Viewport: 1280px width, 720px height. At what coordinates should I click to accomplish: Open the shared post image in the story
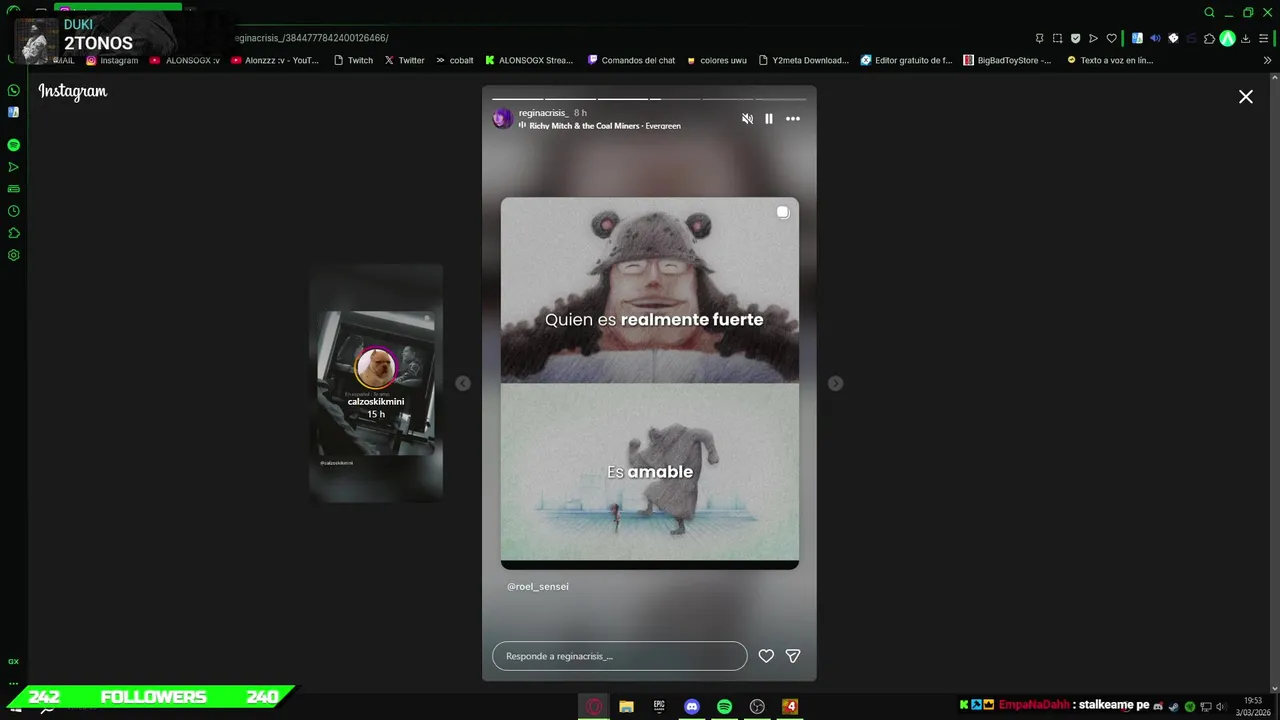(x=650, y=383)
